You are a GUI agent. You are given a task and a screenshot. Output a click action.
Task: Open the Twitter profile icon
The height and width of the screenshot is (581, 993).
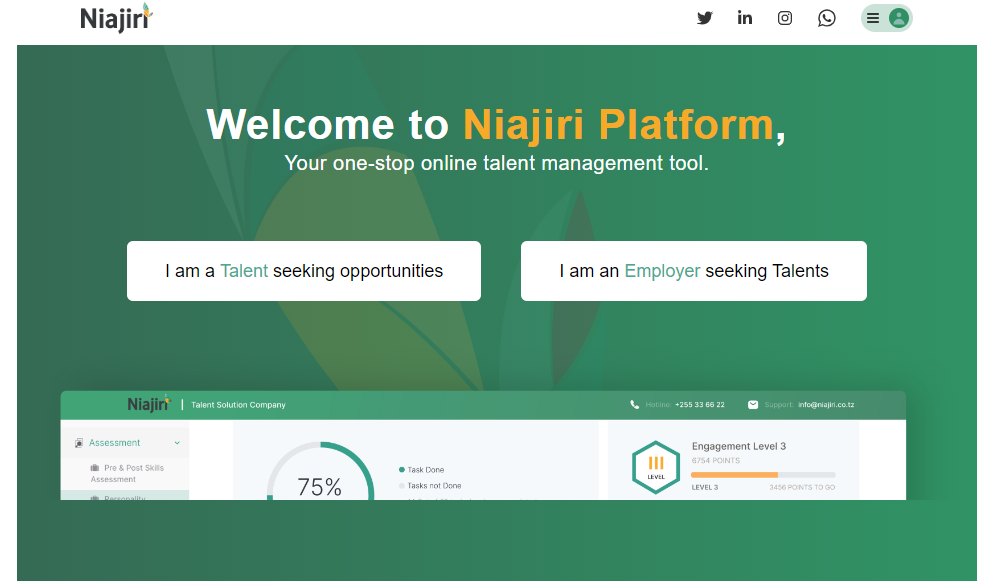[704, 17]
